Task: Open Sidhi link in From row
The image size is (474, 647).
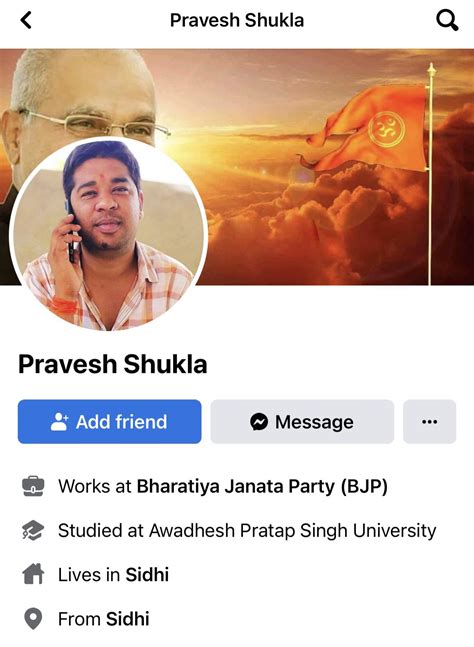Action: (x=127, y=619)
